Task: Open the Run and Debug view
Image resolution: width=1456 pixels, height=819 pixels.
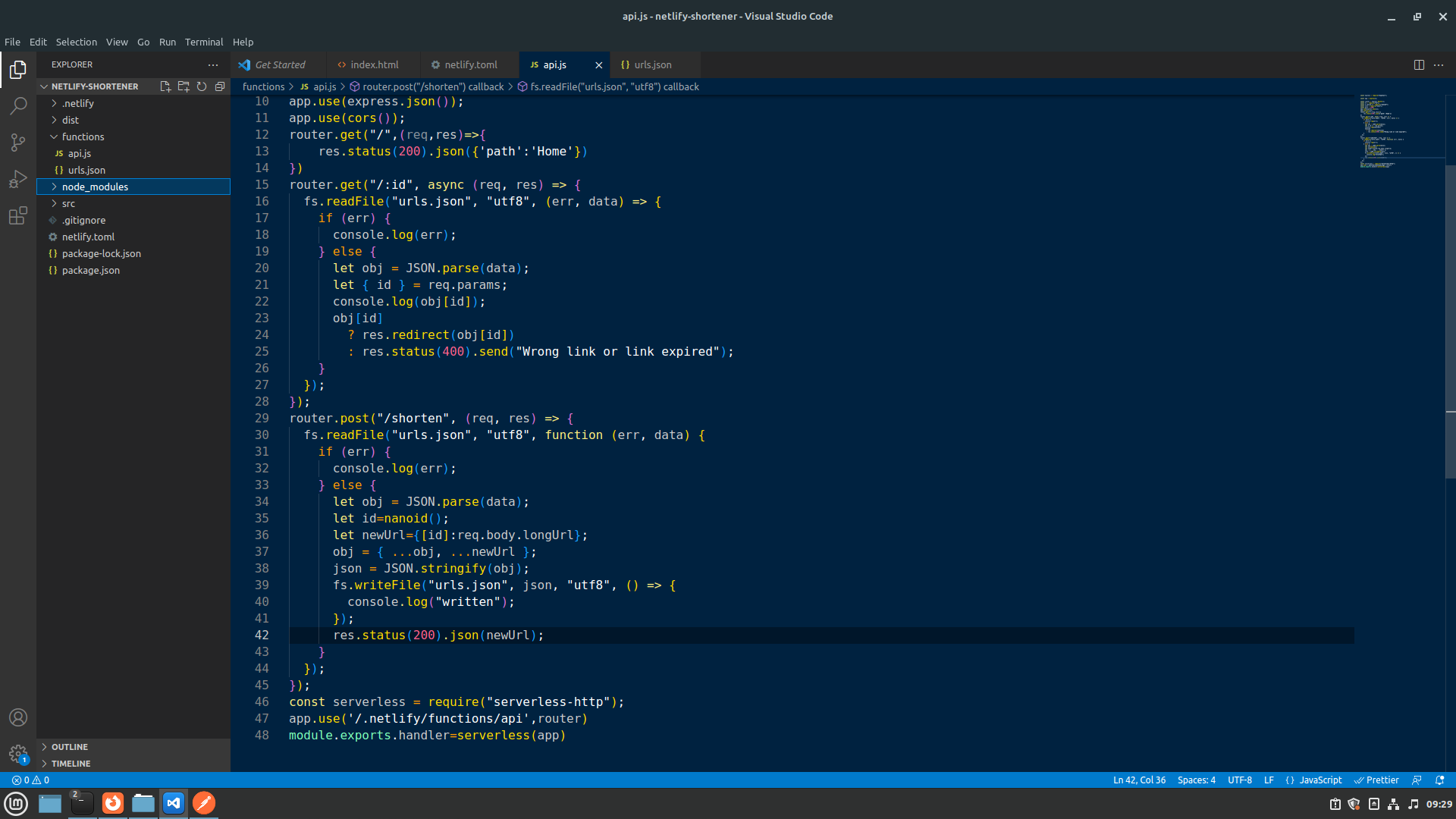Action: tap(18, 179)
